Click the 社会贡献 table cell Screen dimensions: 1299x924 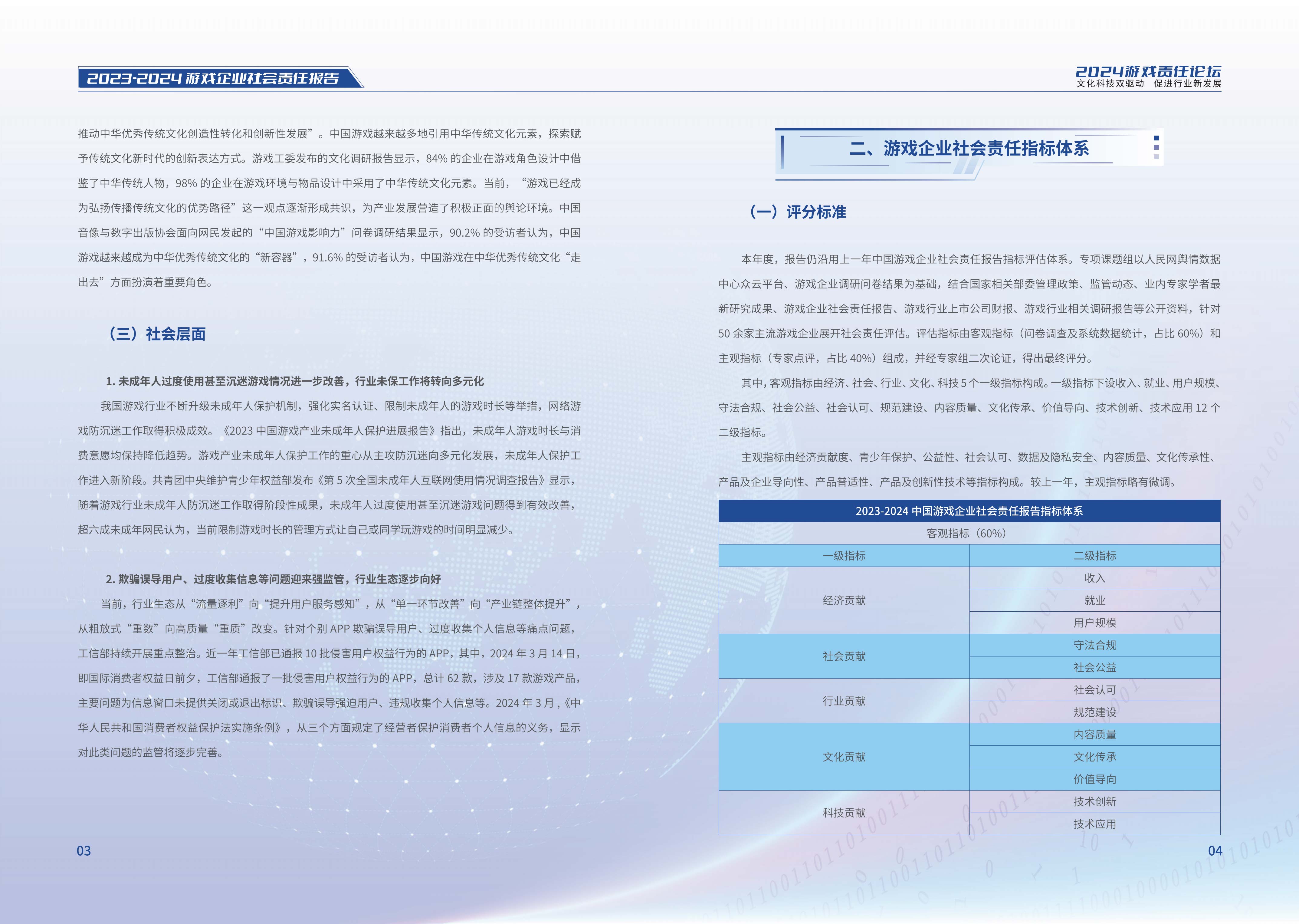(x=844, y=656)
